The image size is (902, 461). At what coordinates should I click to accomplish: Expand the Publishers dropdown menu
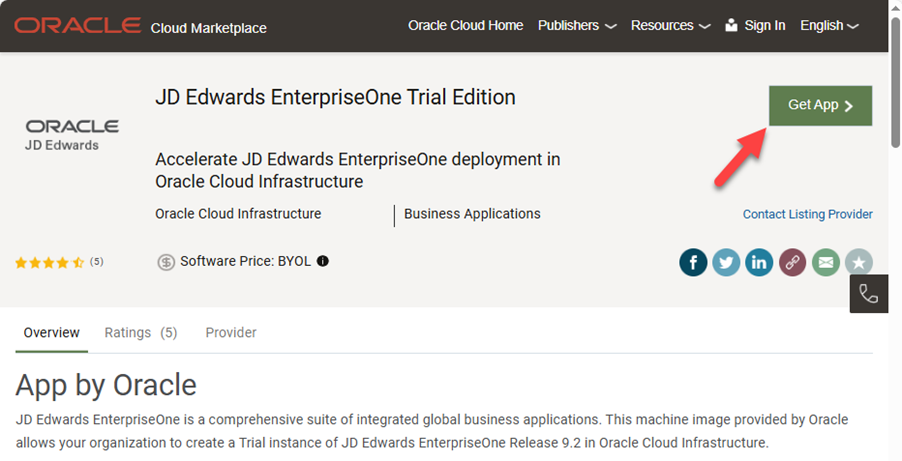(577, 26)
